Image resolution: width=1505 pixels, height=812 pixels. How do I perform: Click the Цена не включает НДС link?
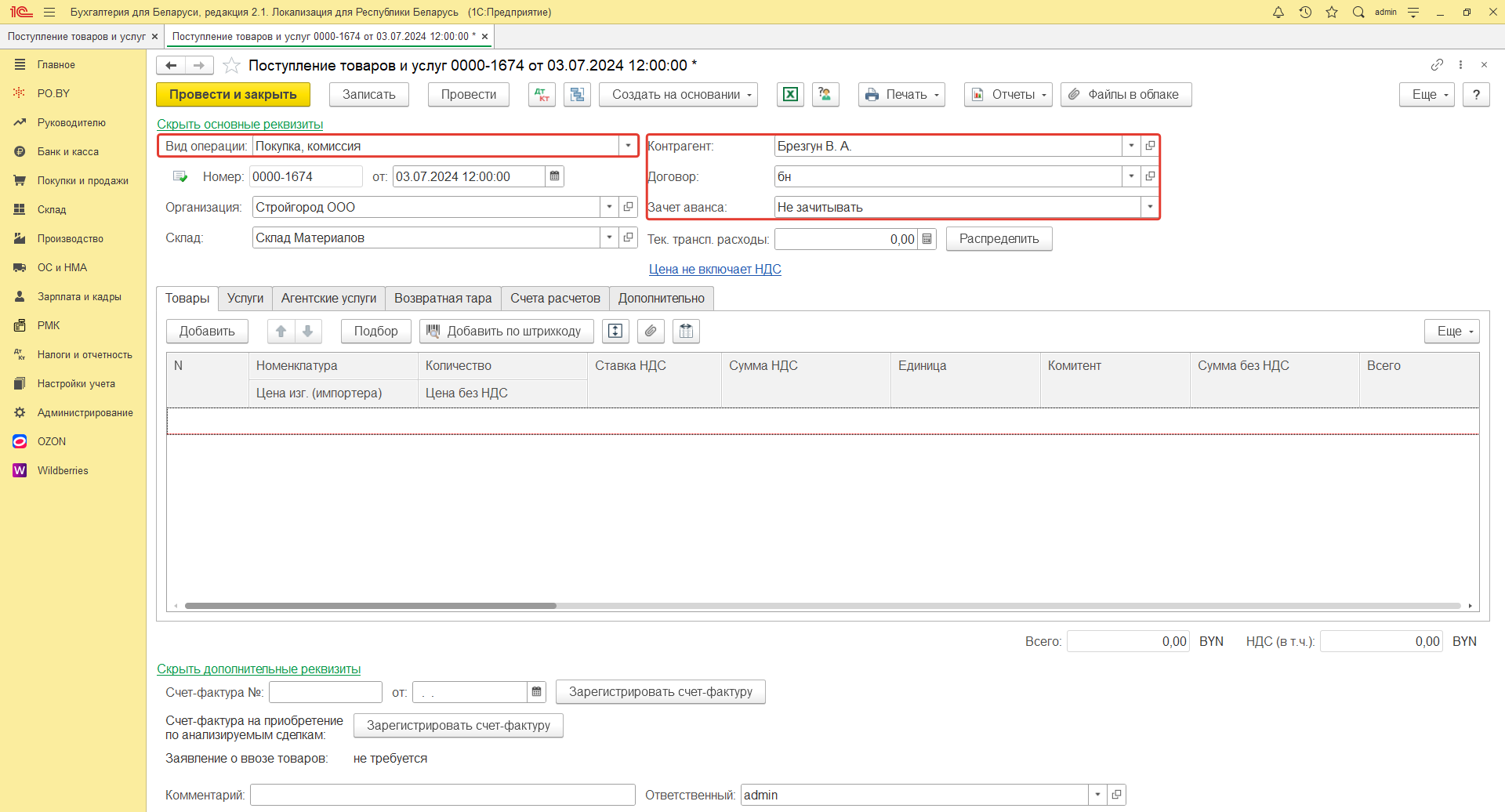click(715, 270)
